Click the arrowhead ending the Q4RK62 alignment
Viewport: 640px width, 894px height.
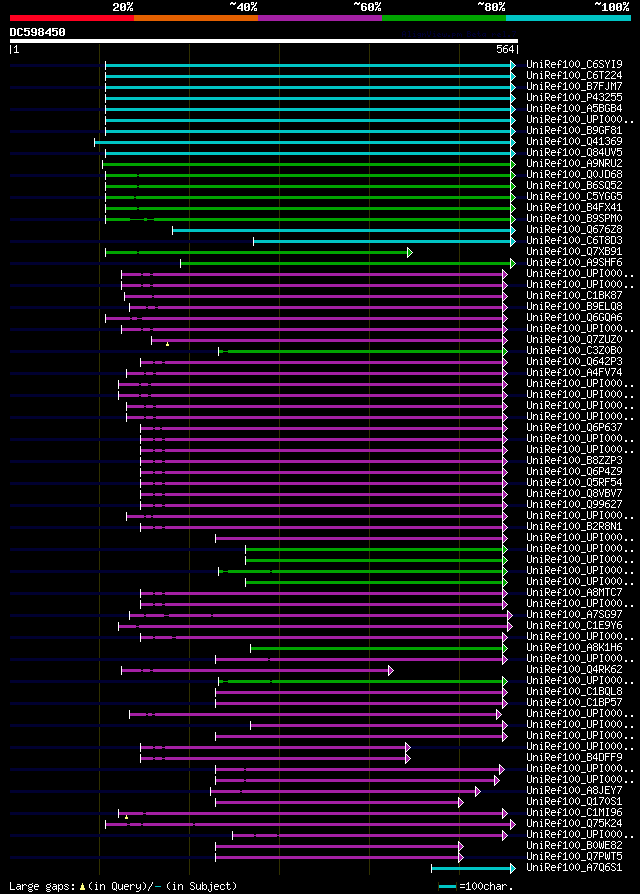click(391, 670)
